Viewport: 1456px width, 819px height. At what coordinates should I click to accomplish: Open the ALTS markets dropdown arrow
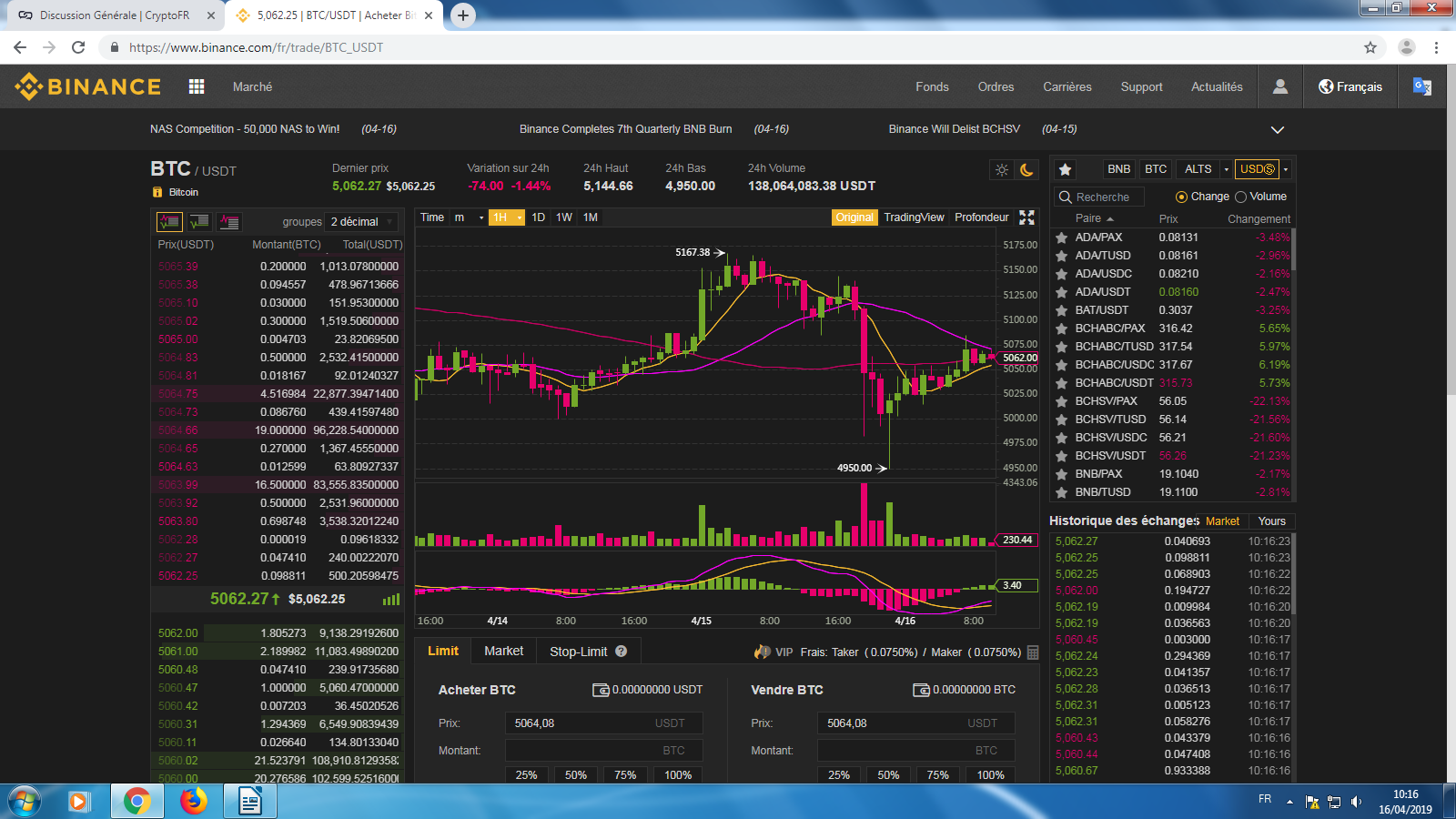(1226, 169)
